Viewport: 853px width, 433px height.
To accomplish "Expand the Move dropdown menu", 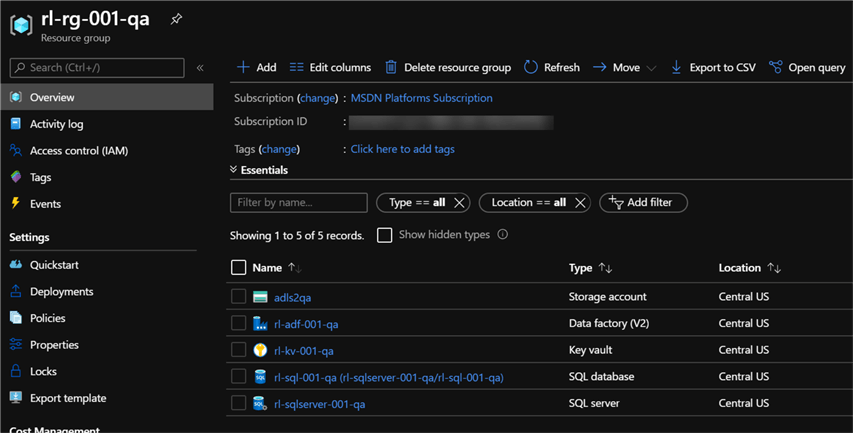I will point(651,68).
